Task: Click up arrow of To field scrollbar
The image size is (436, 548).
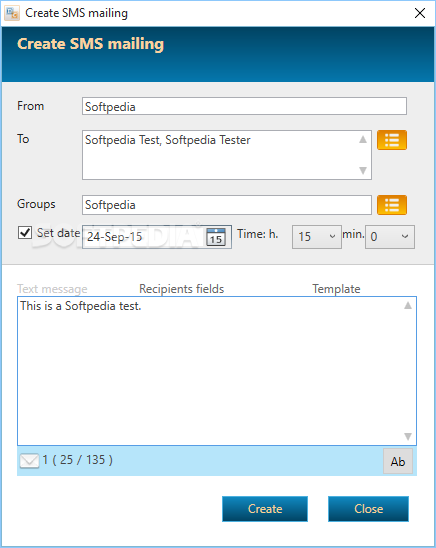Action: [363, 139]
